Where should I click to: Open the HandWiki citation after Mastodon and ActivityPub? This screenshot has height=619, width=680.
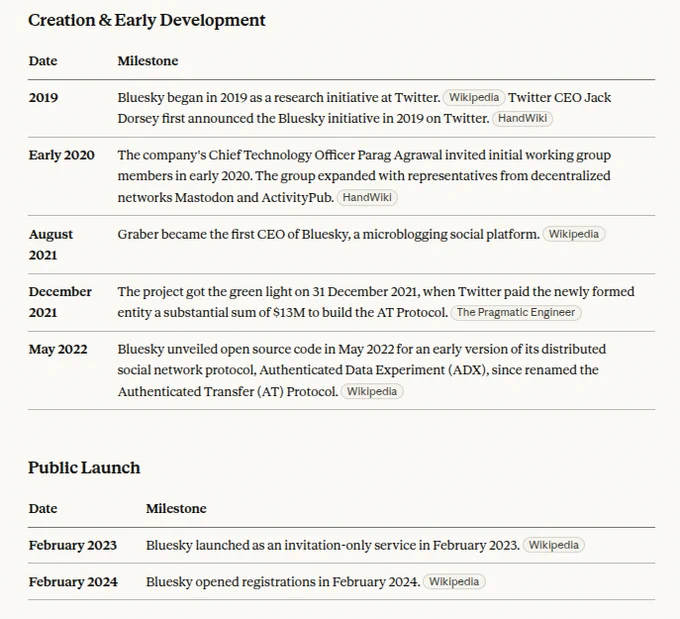[x=367, y=197]
